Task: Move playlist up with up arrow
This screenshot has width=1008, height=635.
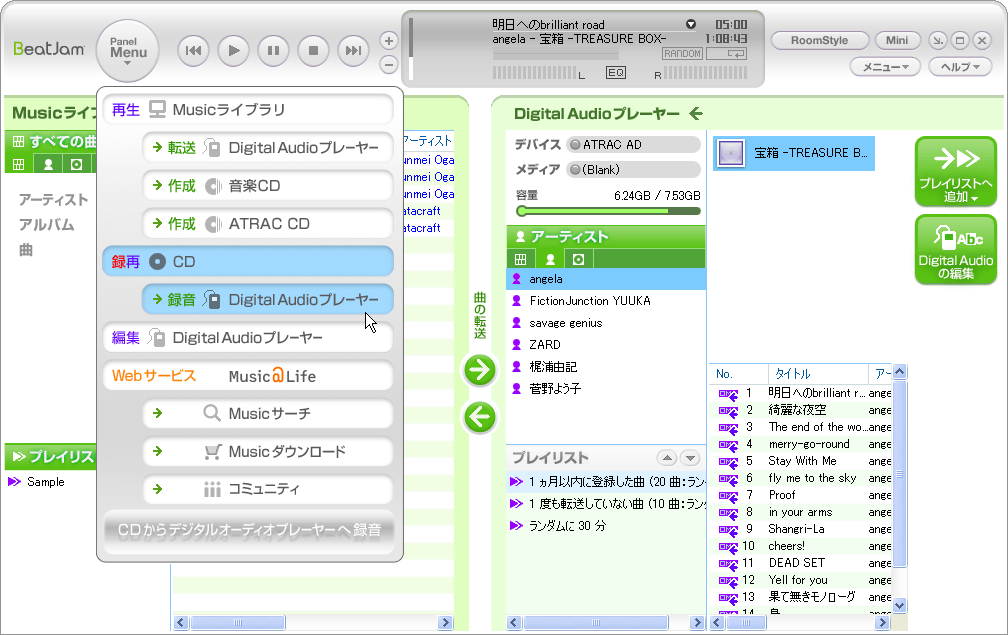Action: (x=667, y=458)
